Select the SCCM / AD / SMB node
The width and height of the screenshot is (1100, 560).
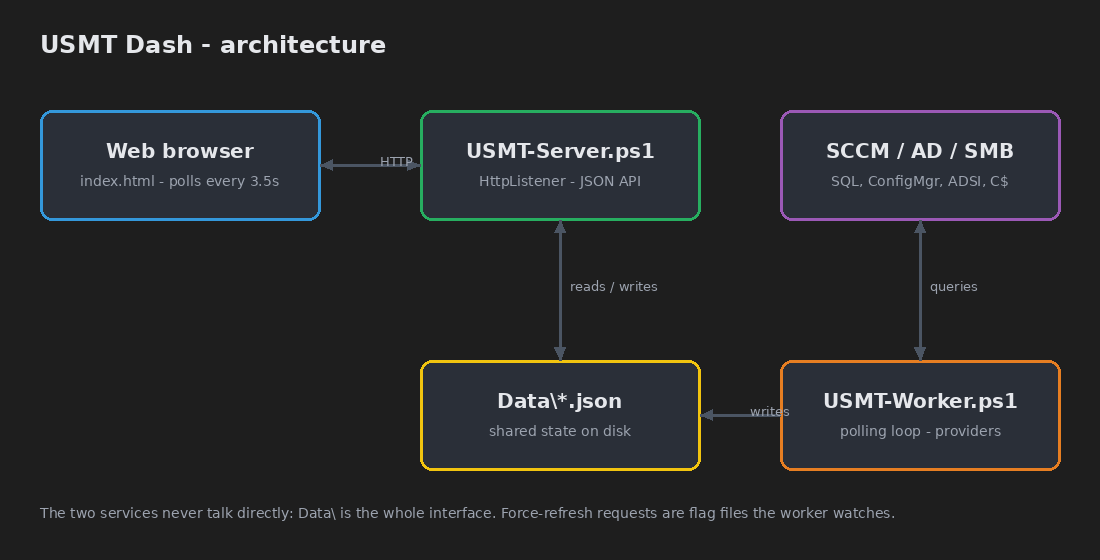tap(920, 166)
